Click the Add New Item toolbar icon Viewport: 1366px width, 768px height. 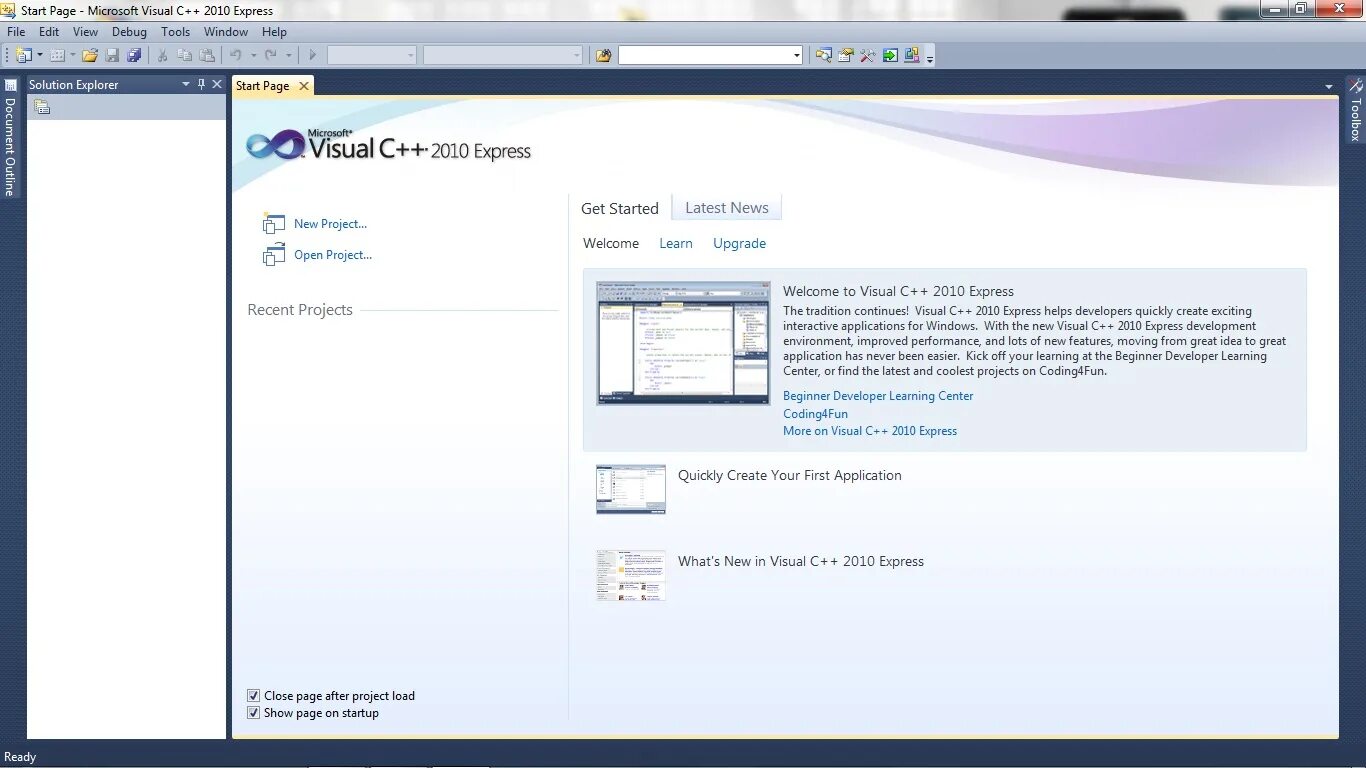click(57, 56)
